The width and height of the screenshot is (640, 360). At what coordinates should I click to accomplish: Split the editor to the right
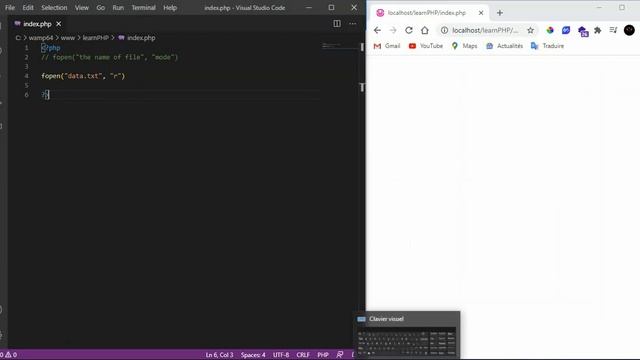(337, 24)
